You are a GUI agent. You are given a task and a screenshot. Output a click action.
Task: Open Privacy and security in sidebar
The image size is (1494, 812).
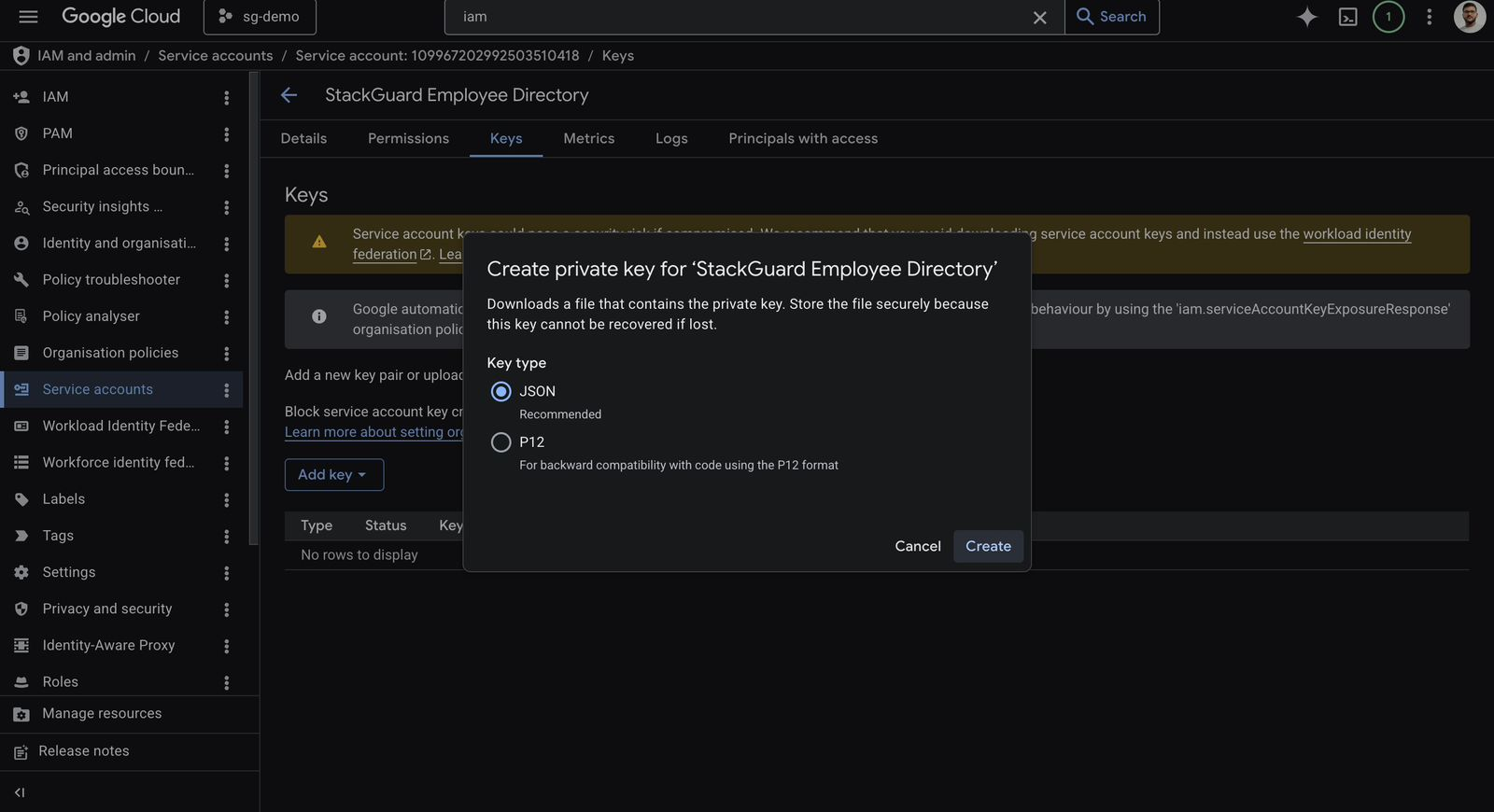click(x=107, y=609)
